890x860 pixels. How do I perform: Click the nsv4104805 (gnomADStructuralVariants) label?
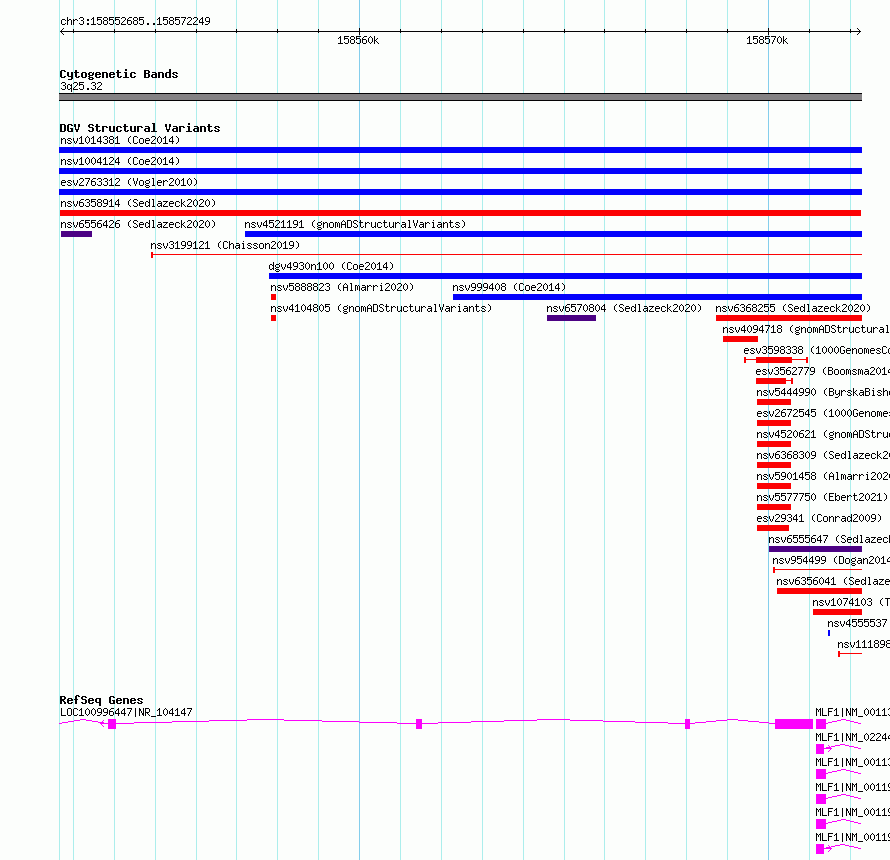pyautogui.click(x=381, y=308)
